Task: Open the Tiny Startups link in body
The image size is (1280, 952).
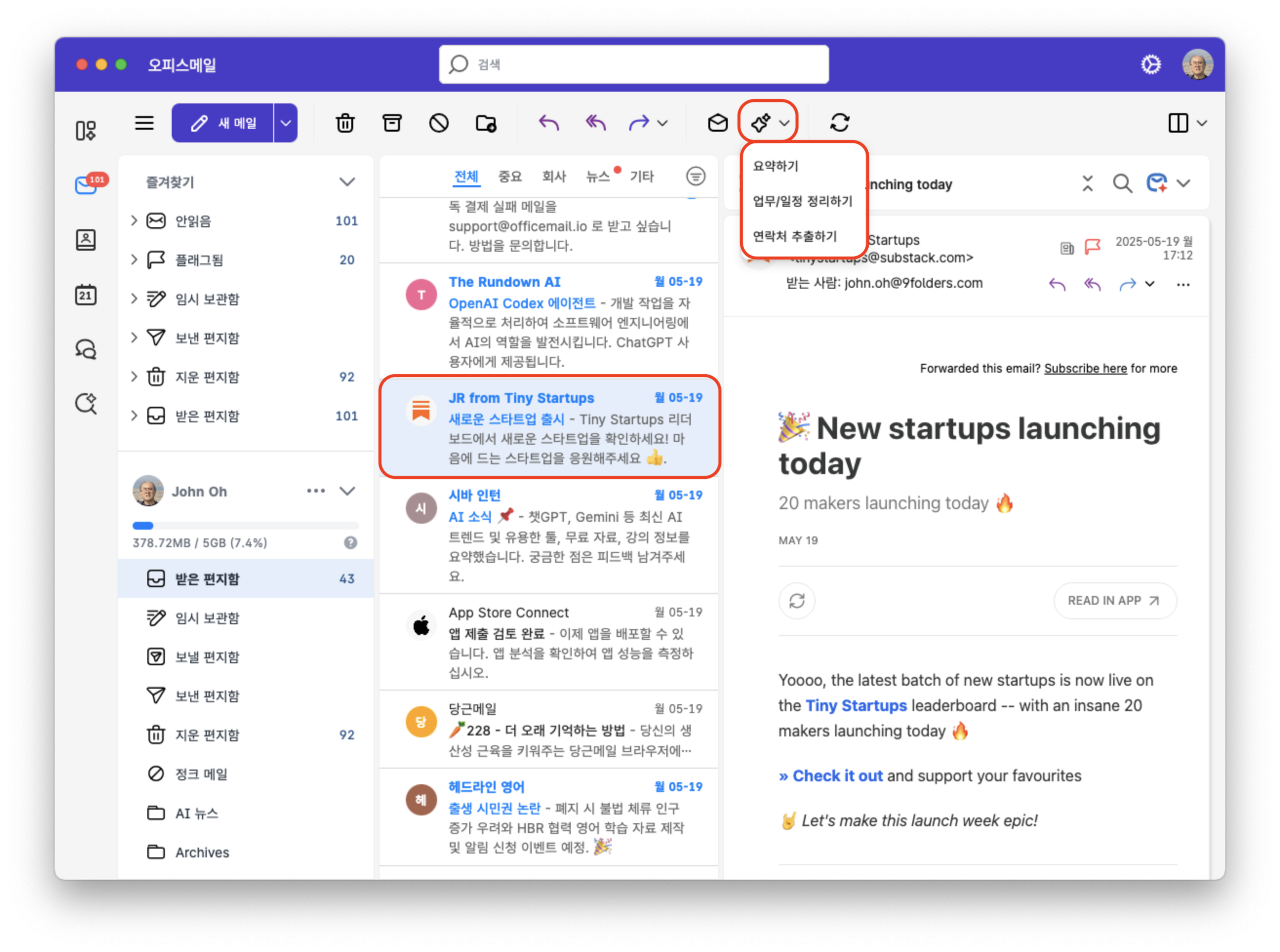Action: [x=856, y=706]
